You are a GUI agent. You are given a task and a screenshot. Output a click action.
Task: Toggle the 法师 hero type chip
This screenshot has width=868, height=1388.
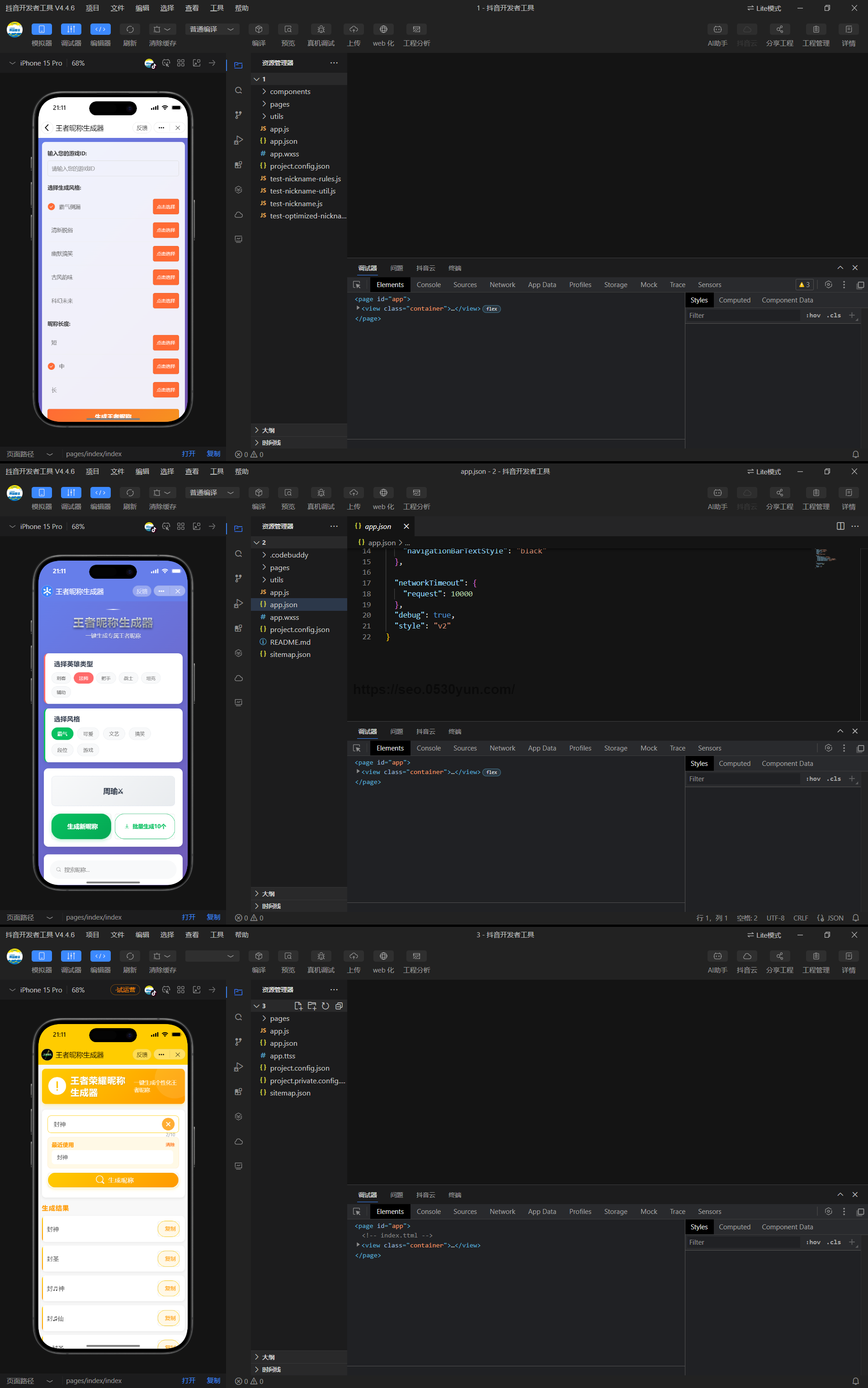83,678
